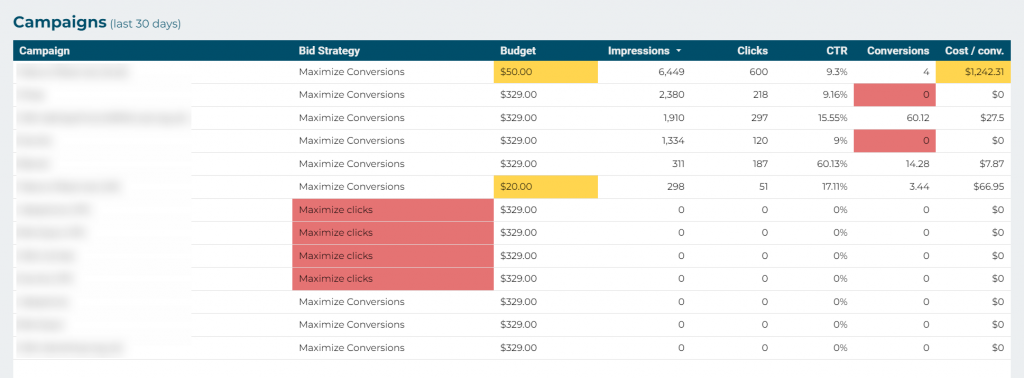Select the 60.12 conversions value

[x=916, y=118]
